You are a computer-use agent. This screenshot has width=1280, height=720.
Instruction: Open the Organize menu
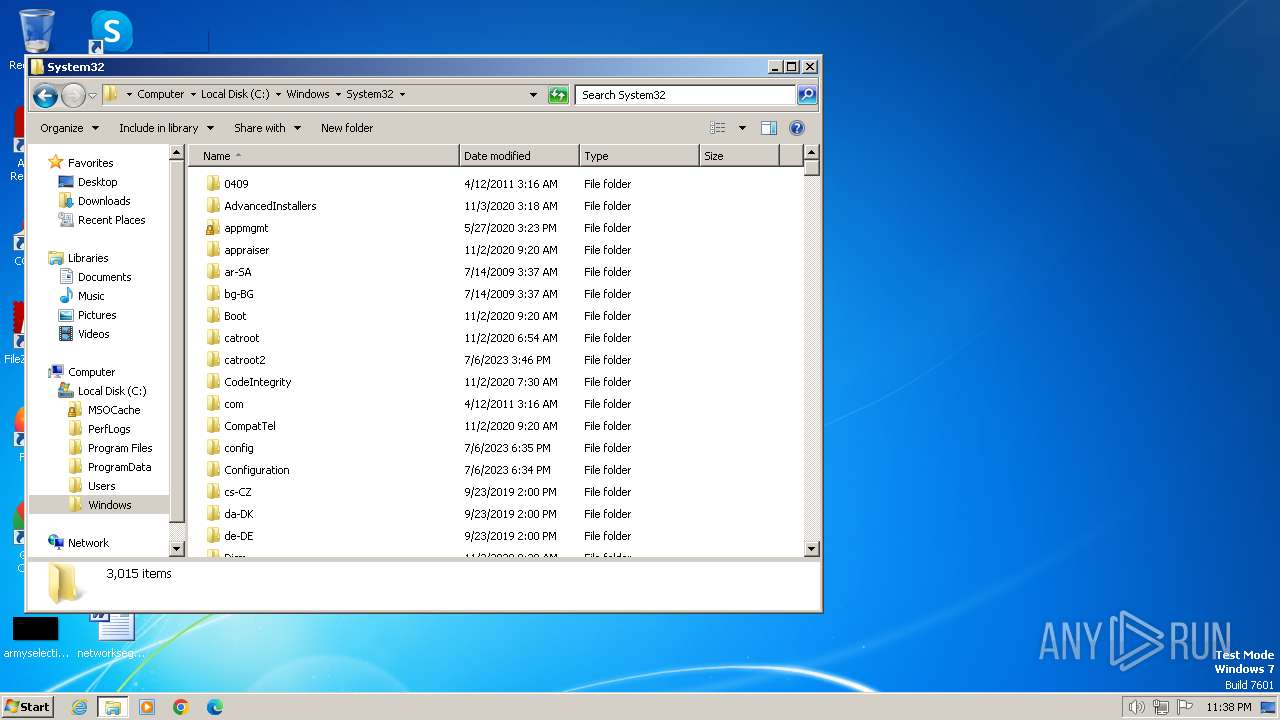70,128
